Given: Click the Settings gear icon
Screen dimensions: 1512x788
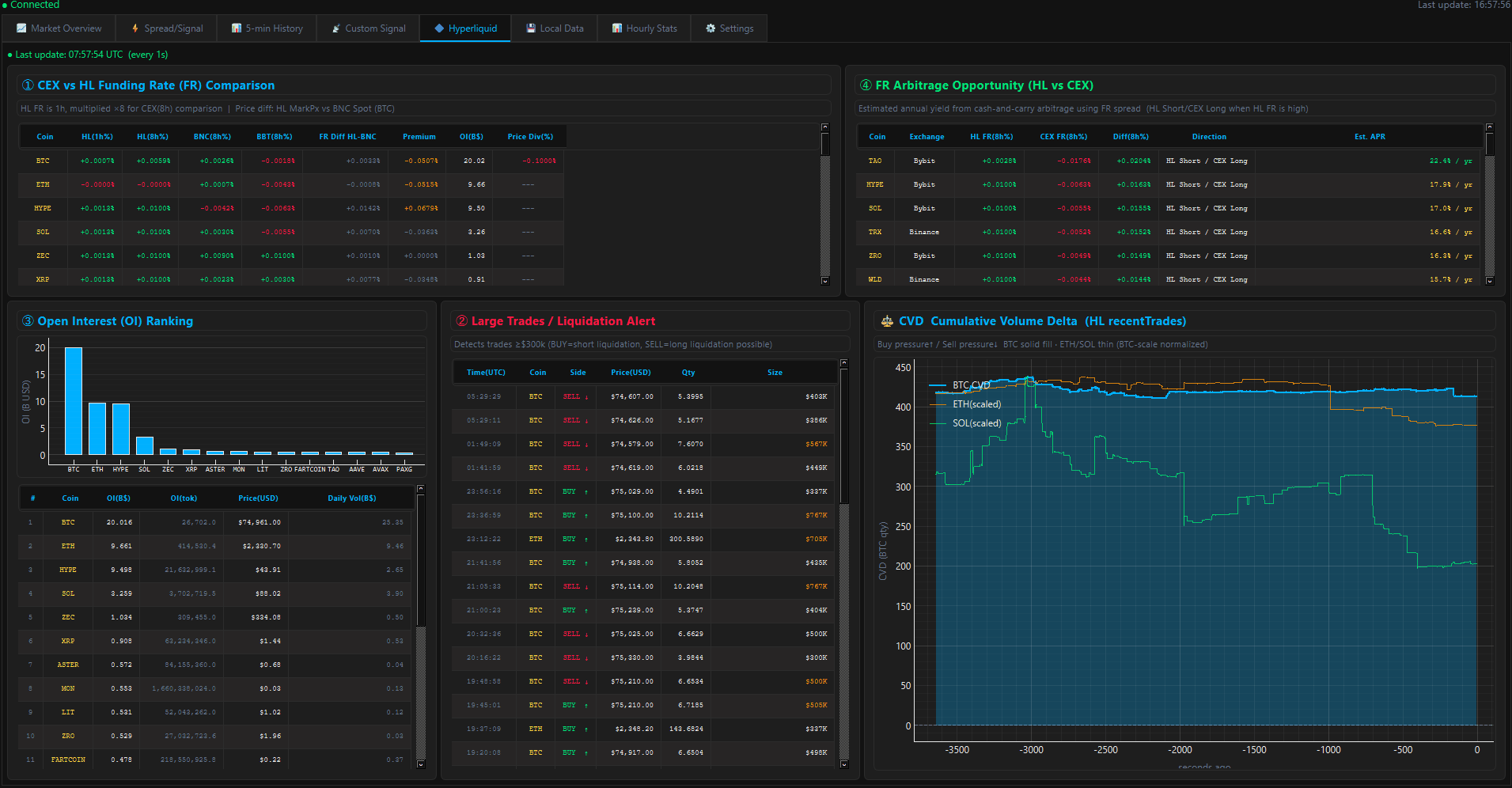Looking at the screenshot, I should point(711,28).
